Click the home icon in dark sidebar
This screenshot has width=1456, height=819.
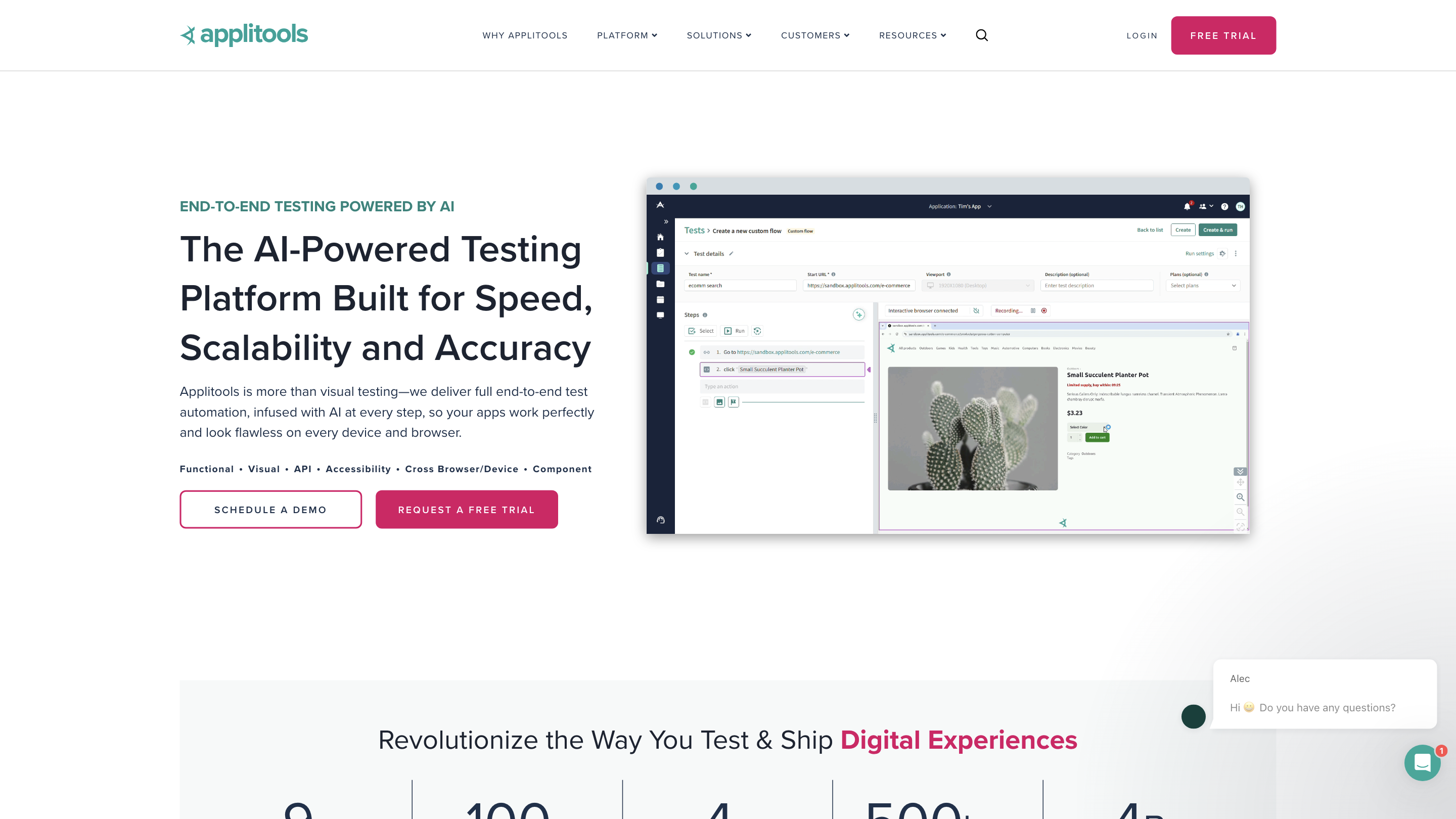(x=660, y=237)
